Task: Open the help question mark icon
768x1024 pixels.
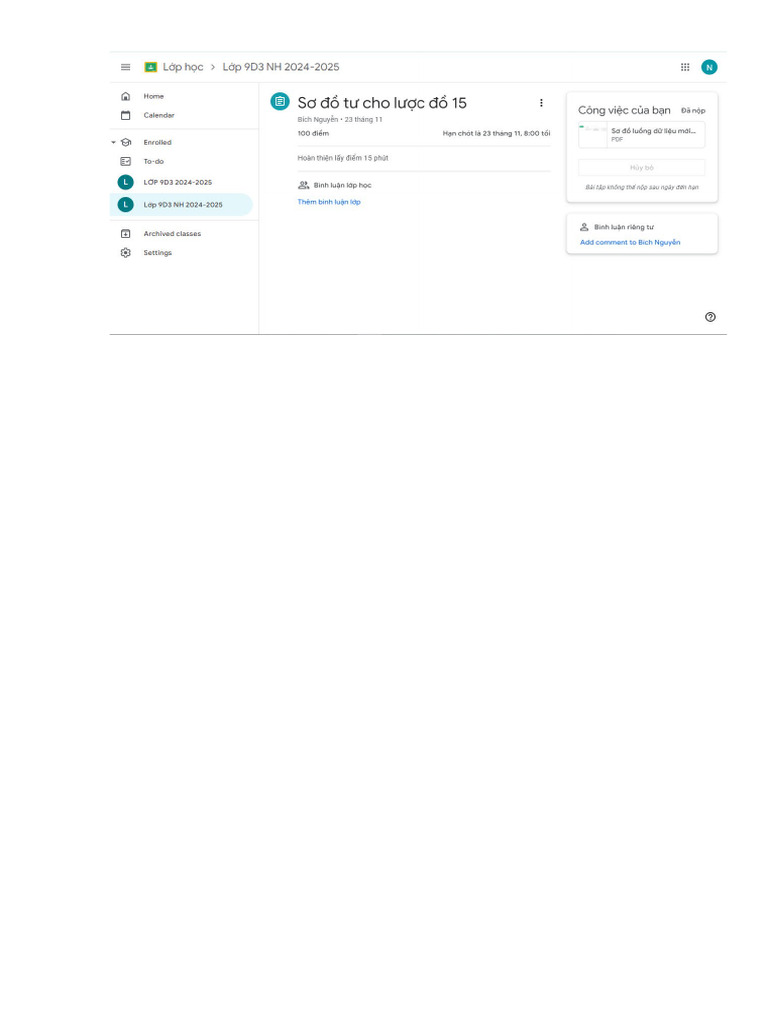Action: coord(711,317)
